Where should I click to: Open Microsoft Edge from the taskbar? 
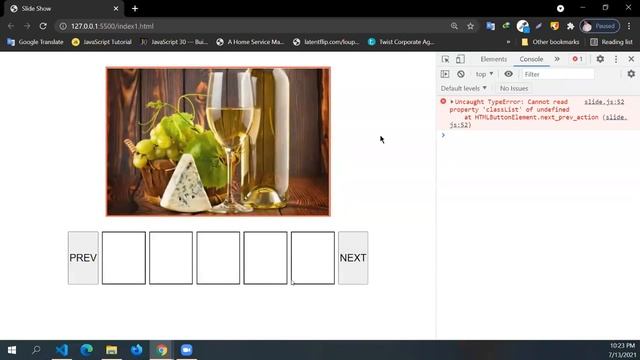click(87, 350)
